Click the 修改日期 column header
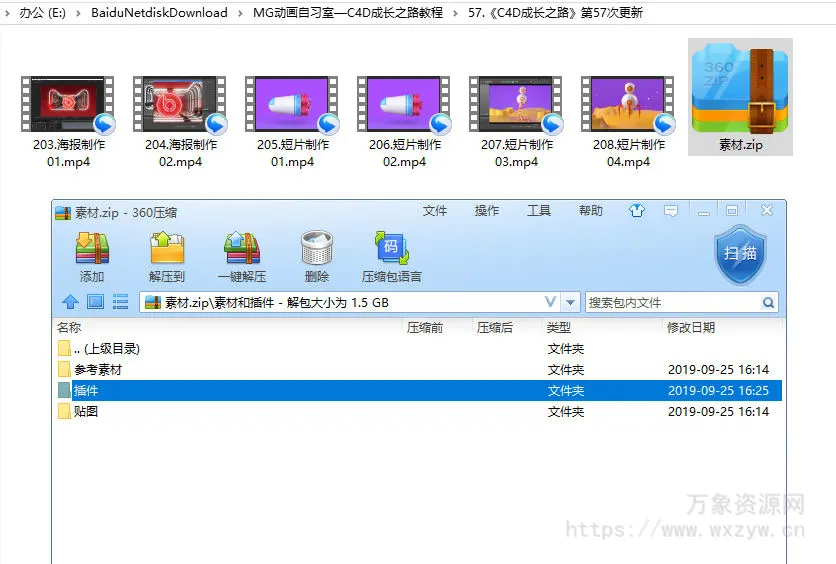 point(690,328)
